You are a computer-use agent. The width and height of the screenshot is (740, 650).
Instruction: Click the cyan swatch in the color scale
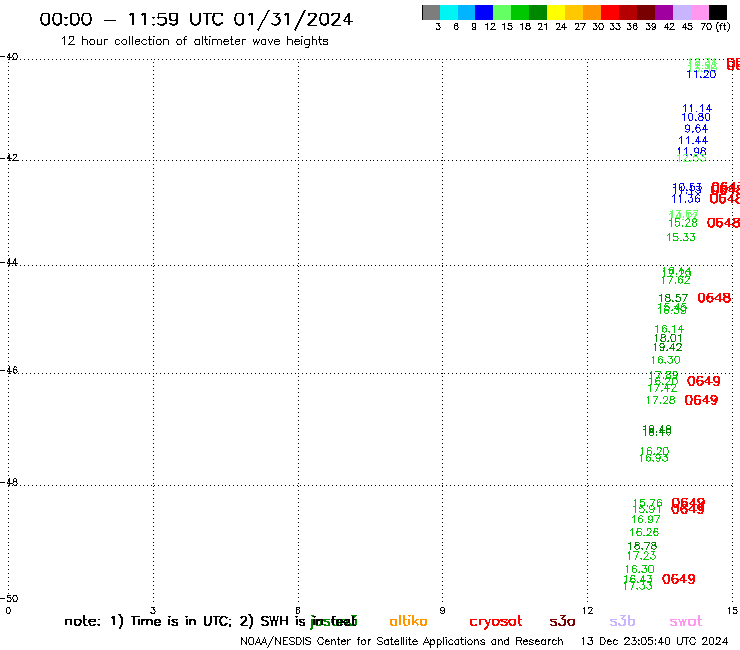pos(449,12)
